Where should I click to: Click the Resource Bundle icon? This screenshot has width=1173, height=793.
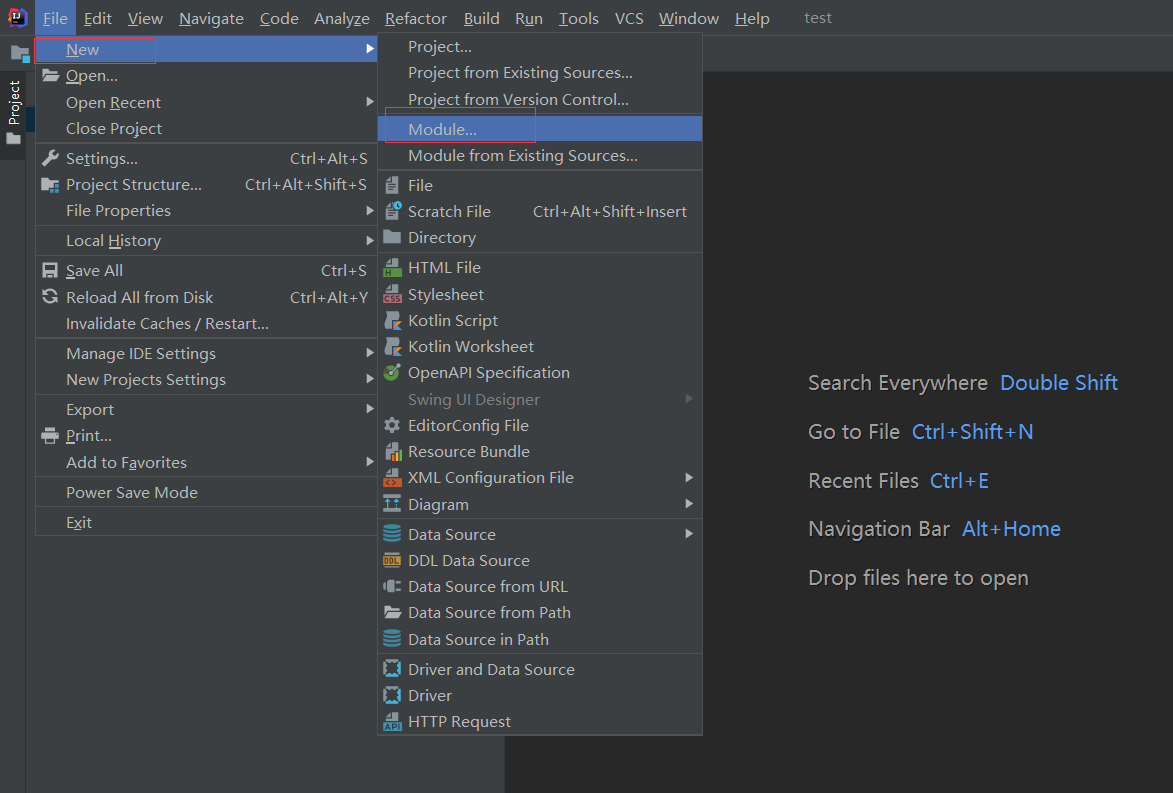pyautogui.click(x=392, y=452)
